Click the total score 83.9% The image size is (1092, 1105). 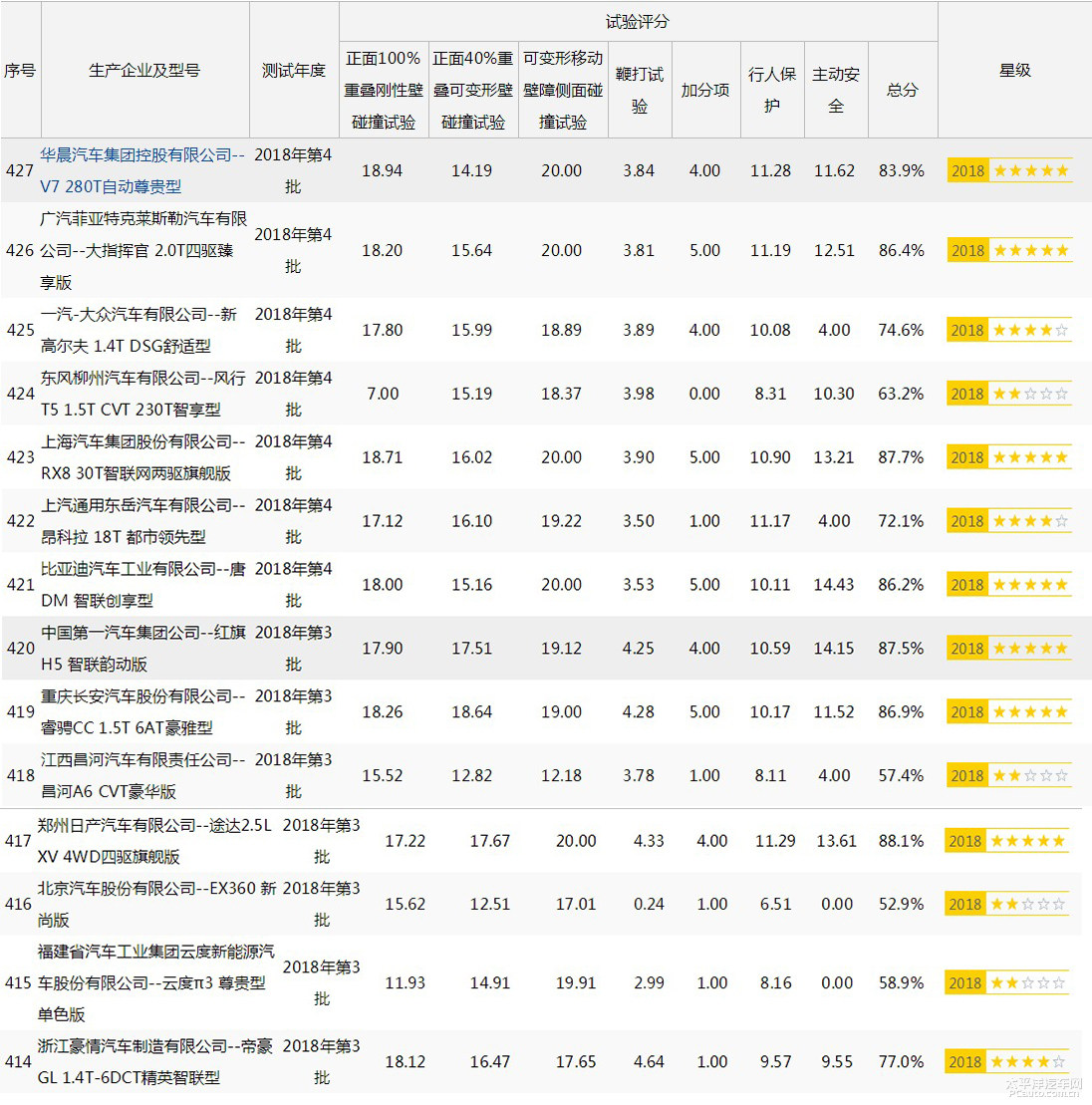coord(902,170)
